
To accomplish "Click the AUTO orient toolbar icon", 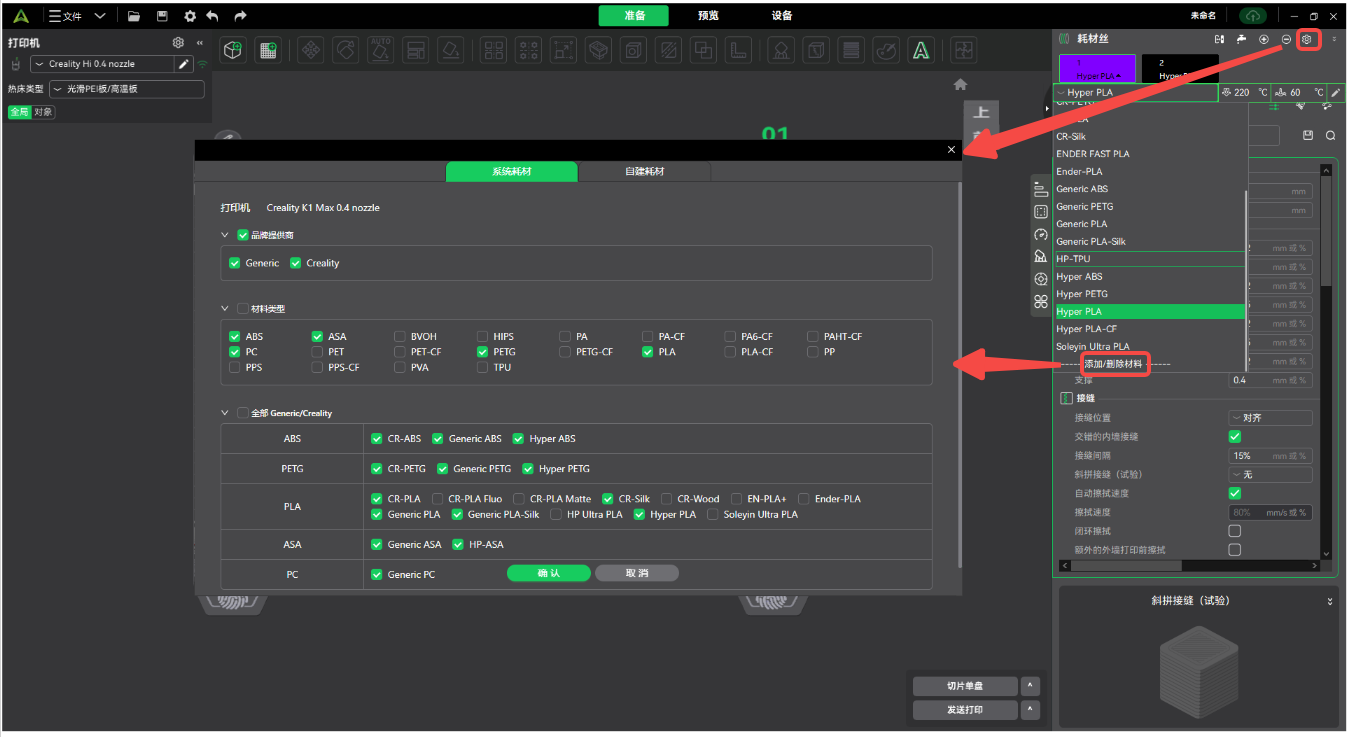I will [x=380, y=49].
